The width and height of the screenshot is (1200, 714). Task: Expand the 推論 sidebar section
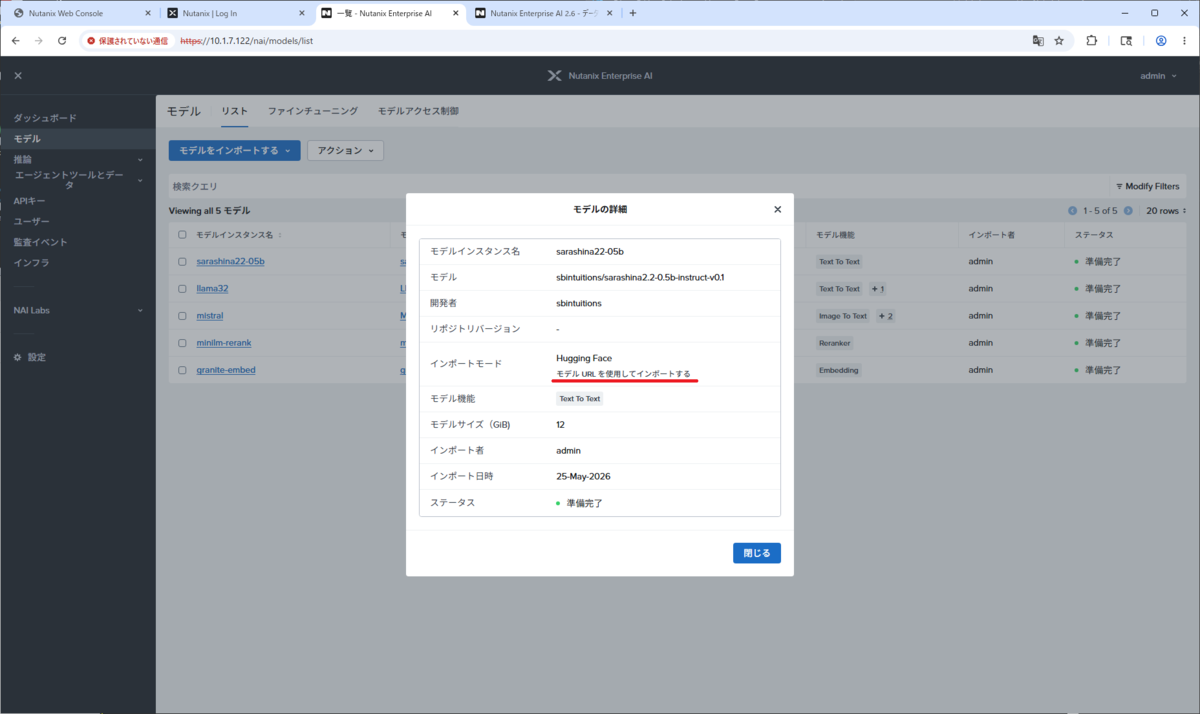(x=77, y=159)
